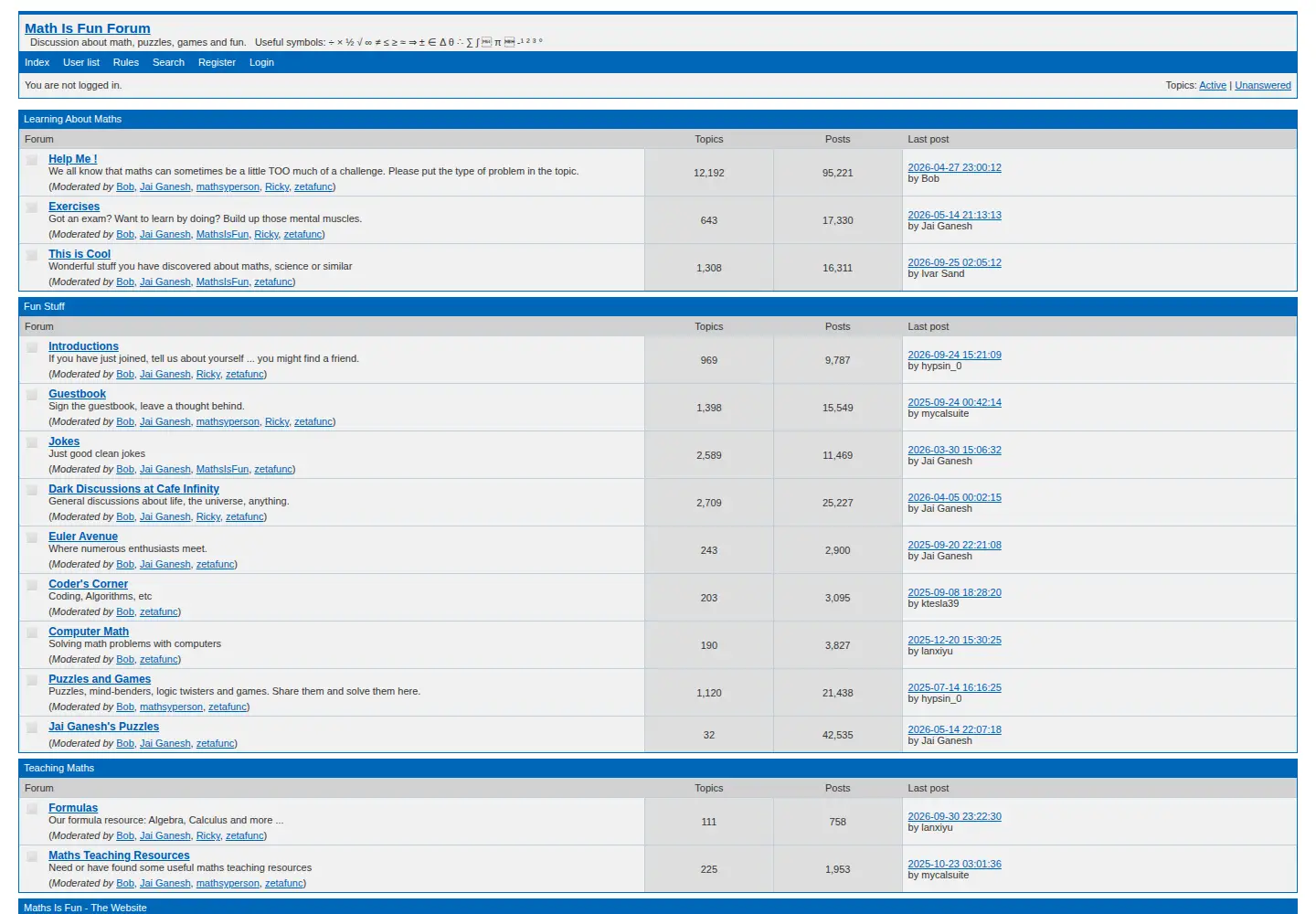Click the forum icon next to Jokes

(32, 442)
